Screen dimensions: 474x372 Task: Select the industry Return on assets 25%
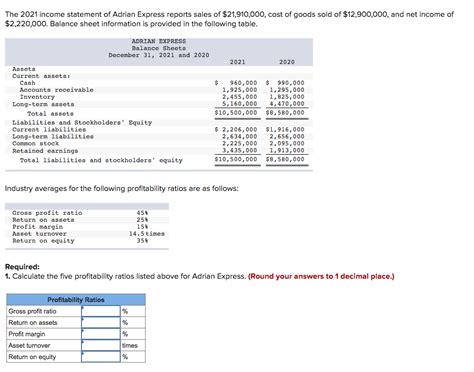[x=142, y=220]
